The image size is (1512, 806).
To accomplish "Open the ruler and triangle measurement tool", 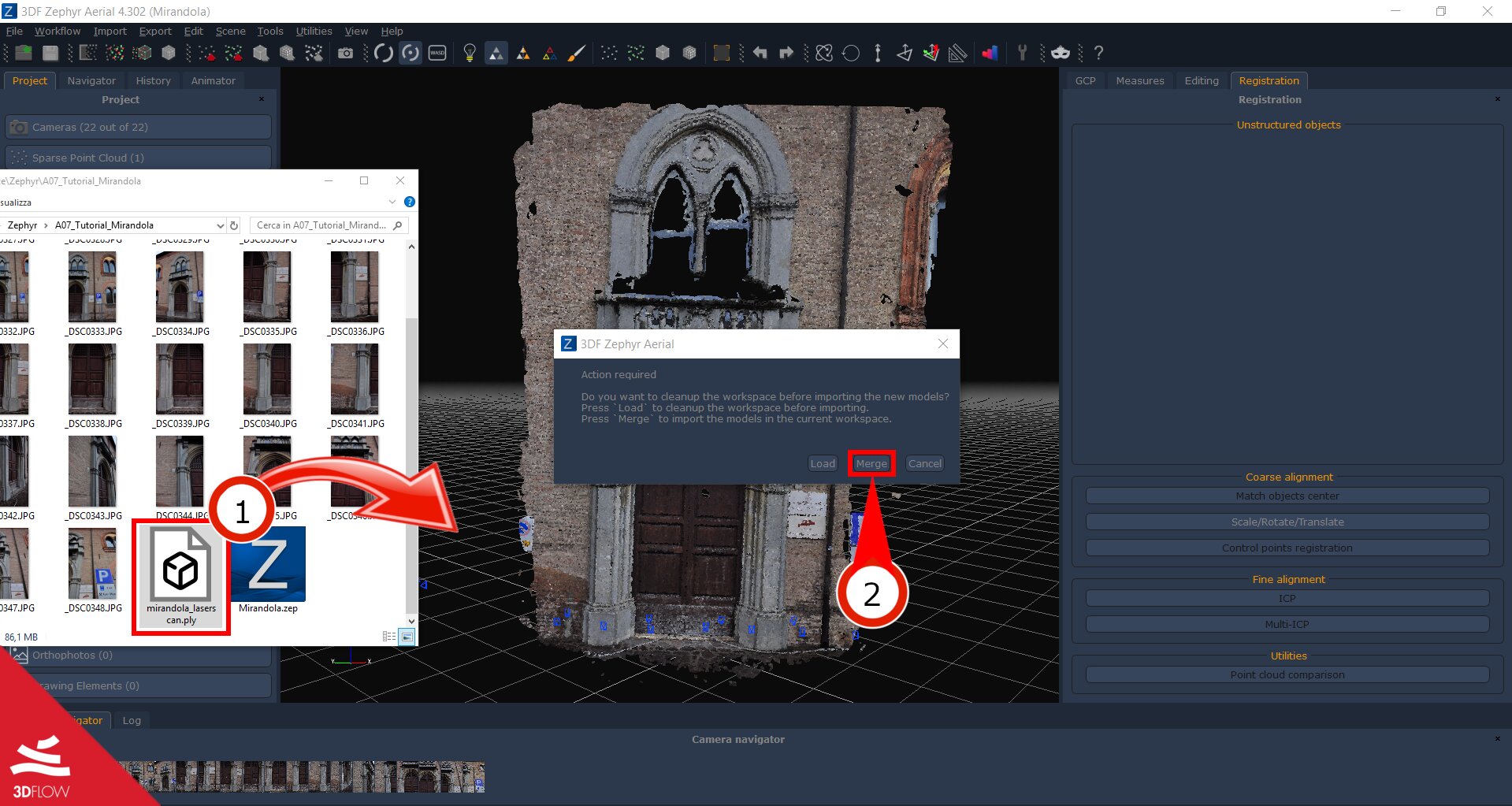I will (958, 53).
